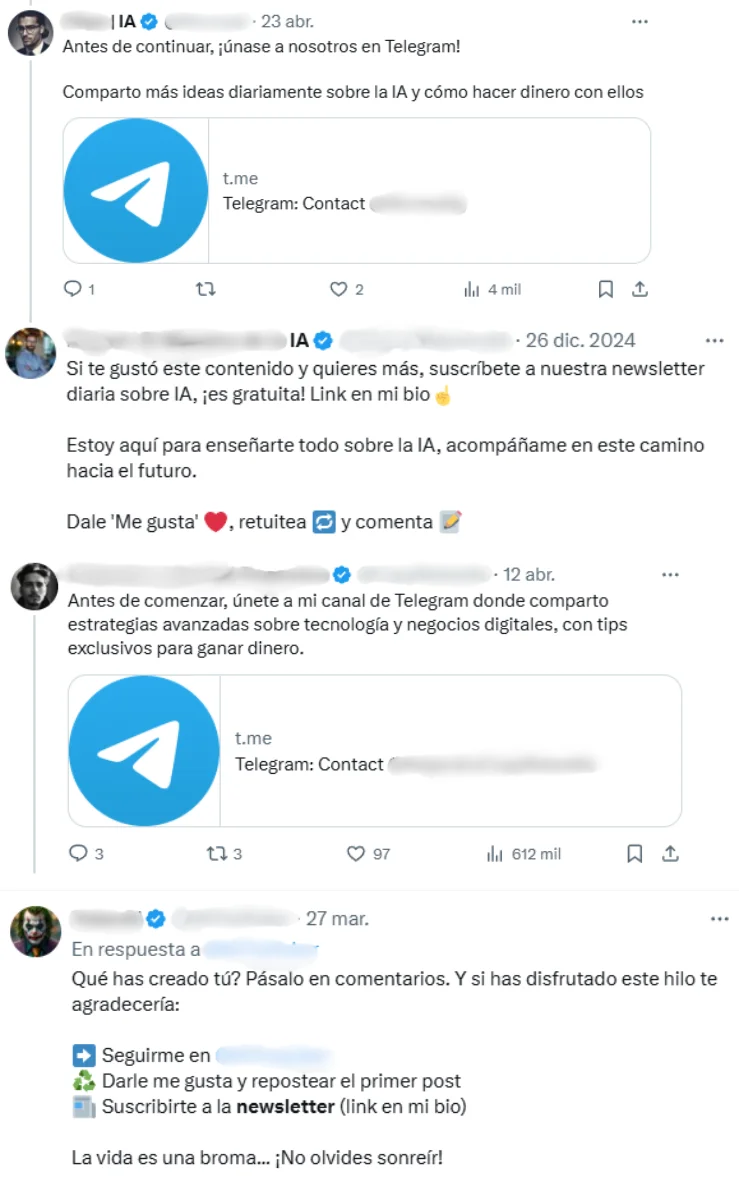The image size is (739, 1196).
Task: Open more options on 27 mar. tweet
Action: tap(720, 919)
